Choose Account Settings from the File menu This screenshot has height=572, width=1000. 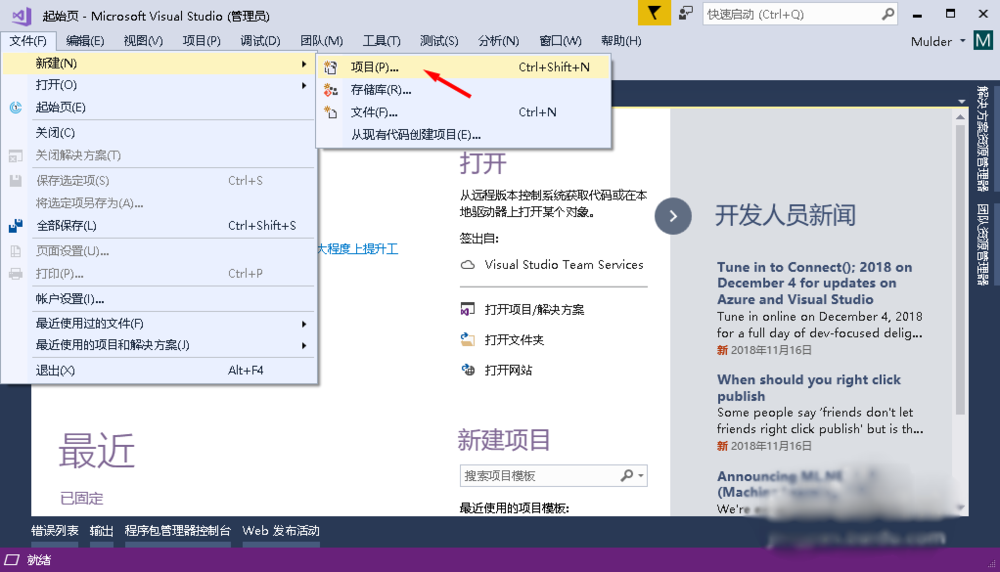[70, 299]
